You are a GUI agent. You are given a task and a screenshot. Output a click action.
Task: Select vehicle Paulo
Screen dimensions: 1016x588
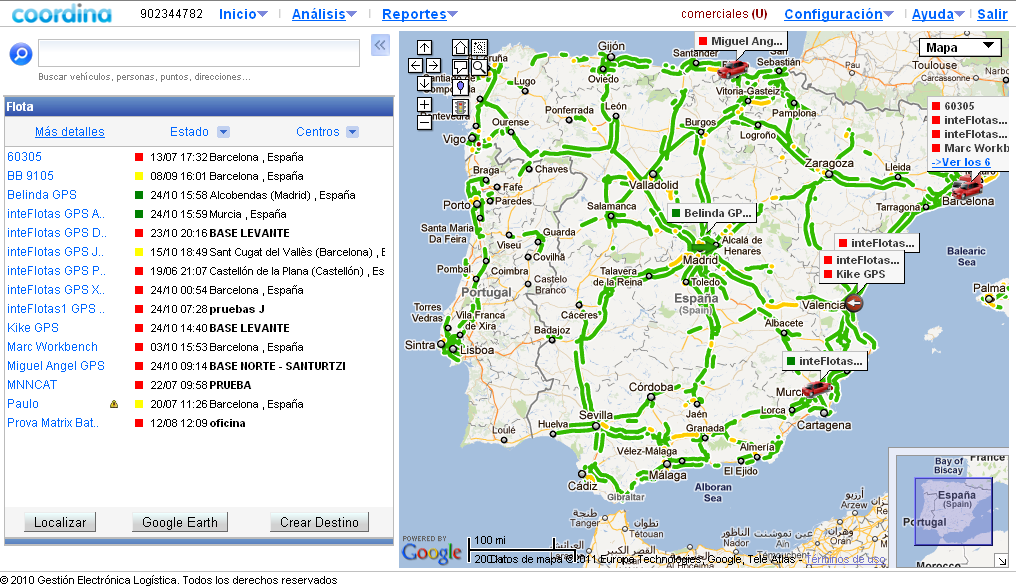pyautogui.click(x=23, y=403)
